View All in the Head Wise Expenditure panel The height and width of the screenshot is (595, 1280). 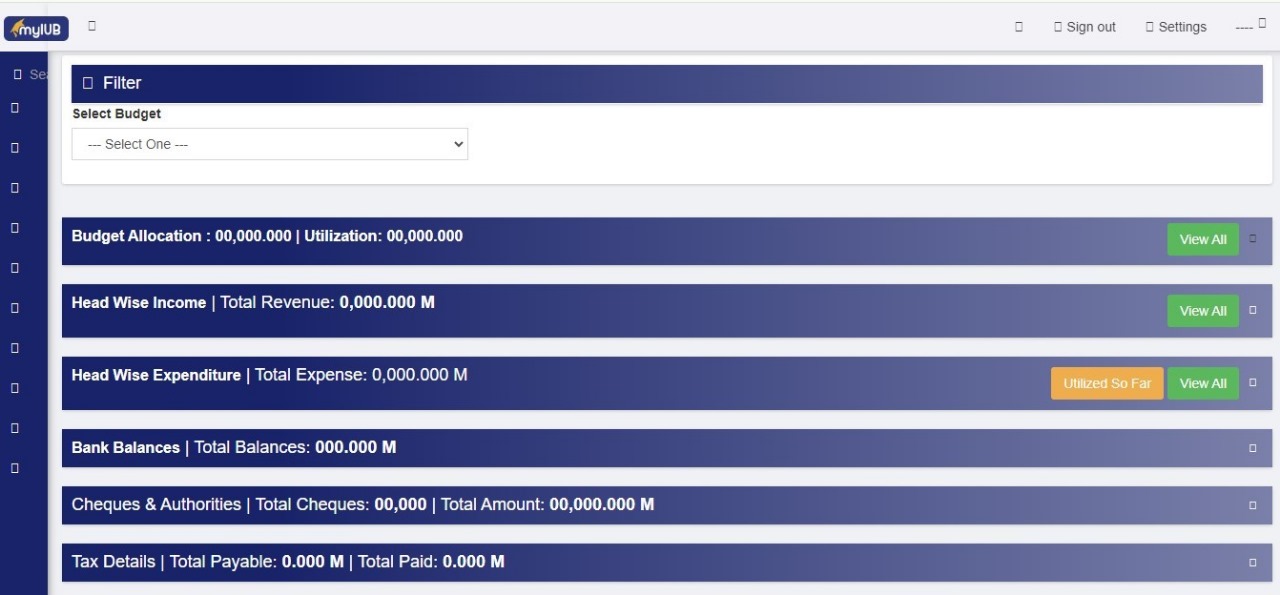(1203, 383)
